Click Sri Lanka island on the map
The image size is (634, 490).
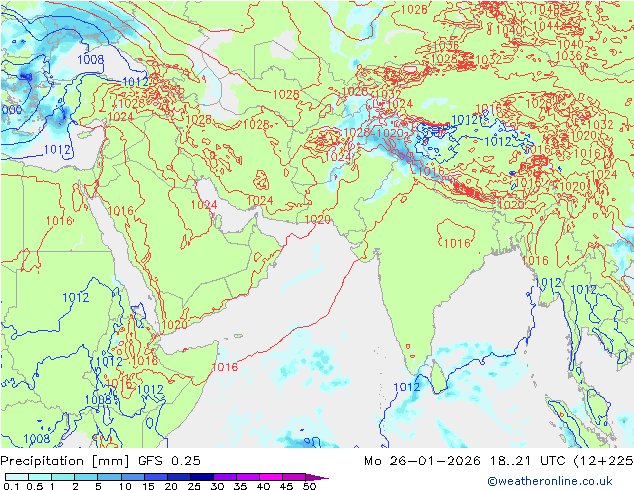tap(439, 376)
